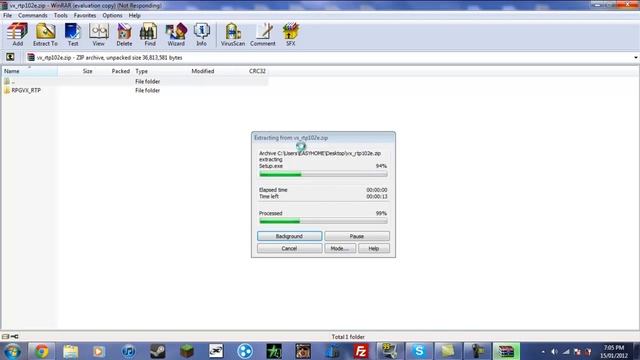This screenshot has height=360, width=640.
Task: Open Skype from taskbar
Action: point(419,351)
